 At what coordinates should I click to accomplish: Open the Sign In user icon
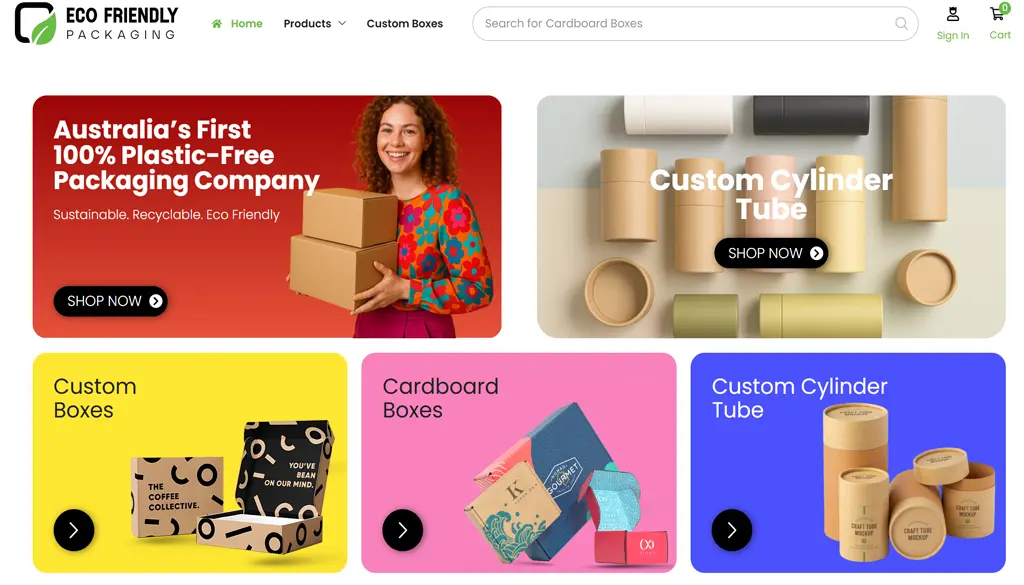pos(953,14)
